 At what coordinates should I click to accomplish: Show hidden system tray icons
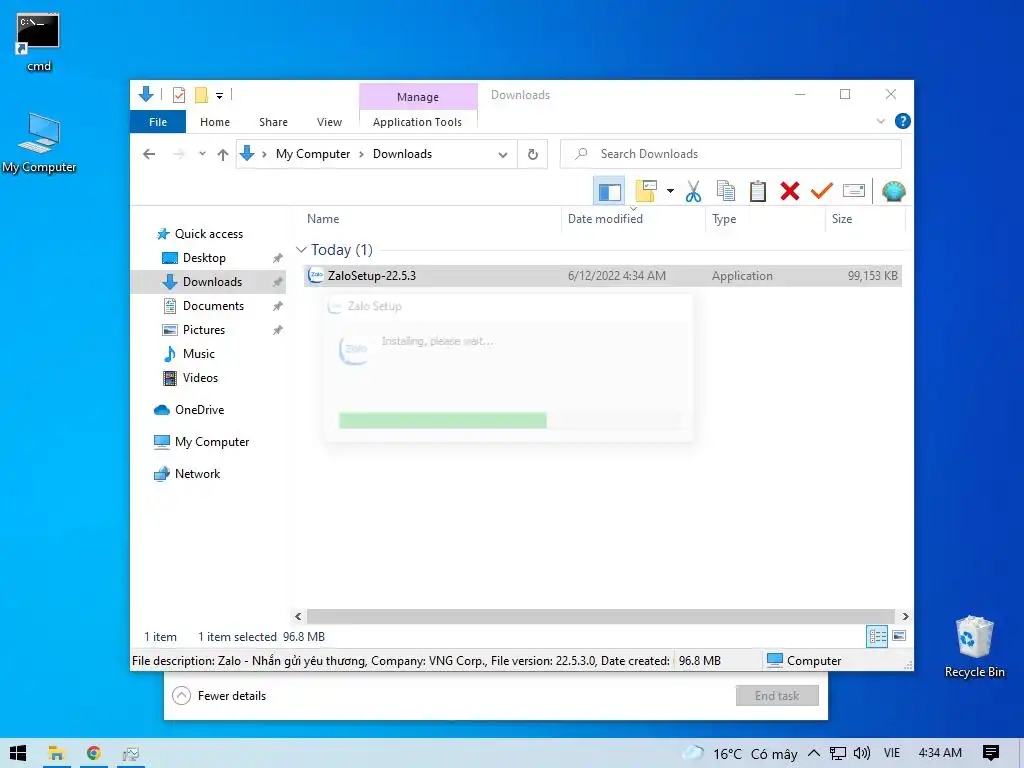point(814,753)
